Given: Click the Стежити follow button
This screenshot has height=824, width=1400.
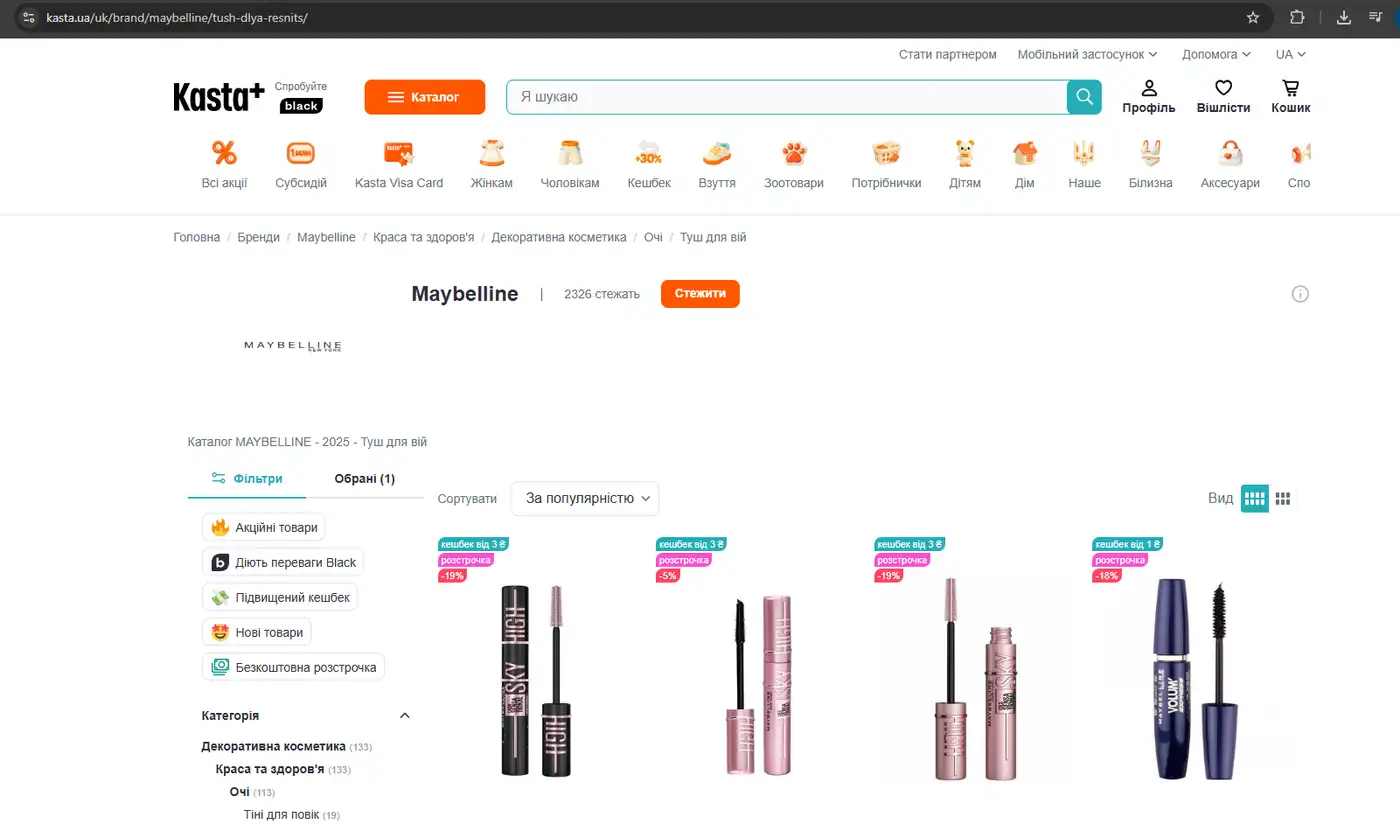Looking at the screenshot, I should pyautogui.click(x=700, y=294).
